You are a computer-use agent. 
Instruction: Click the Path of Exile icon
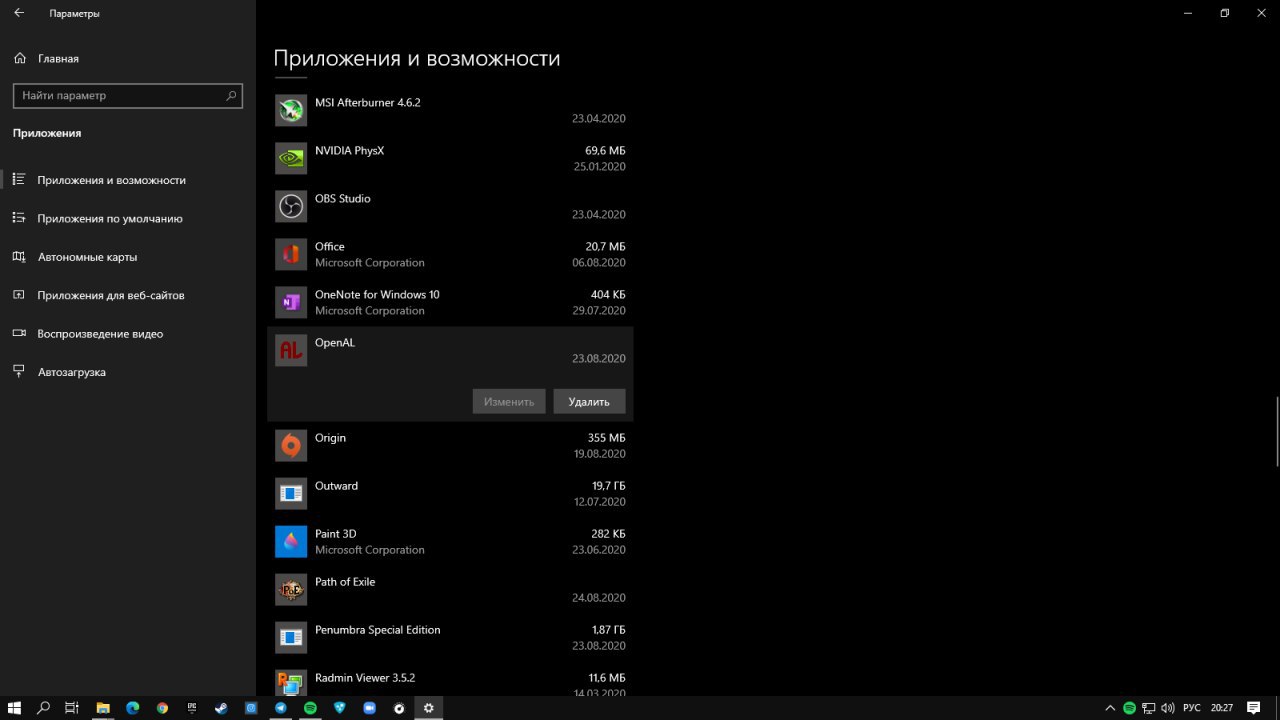pos(291,589)
